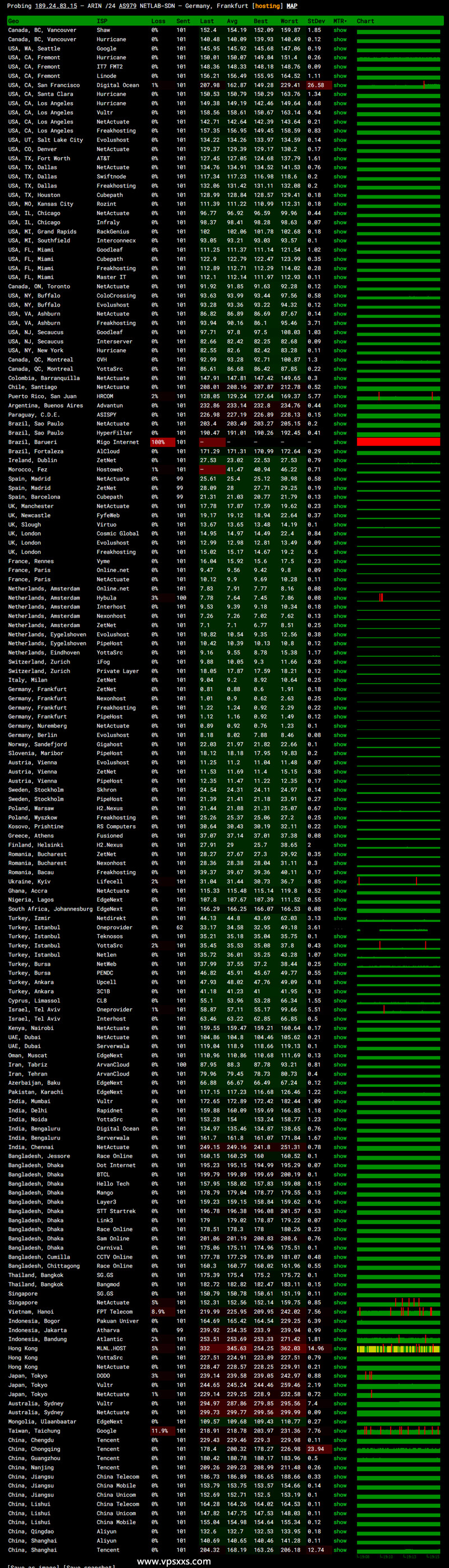Show MTR for Fort Worth AT&T row
The width and height of the screenshot is (449, 1568).
pos(340,158)
